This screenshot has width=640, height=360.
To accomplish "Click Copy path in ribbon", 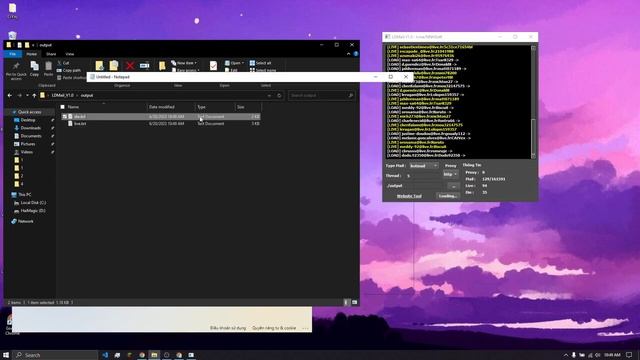I will pos(69,70).
